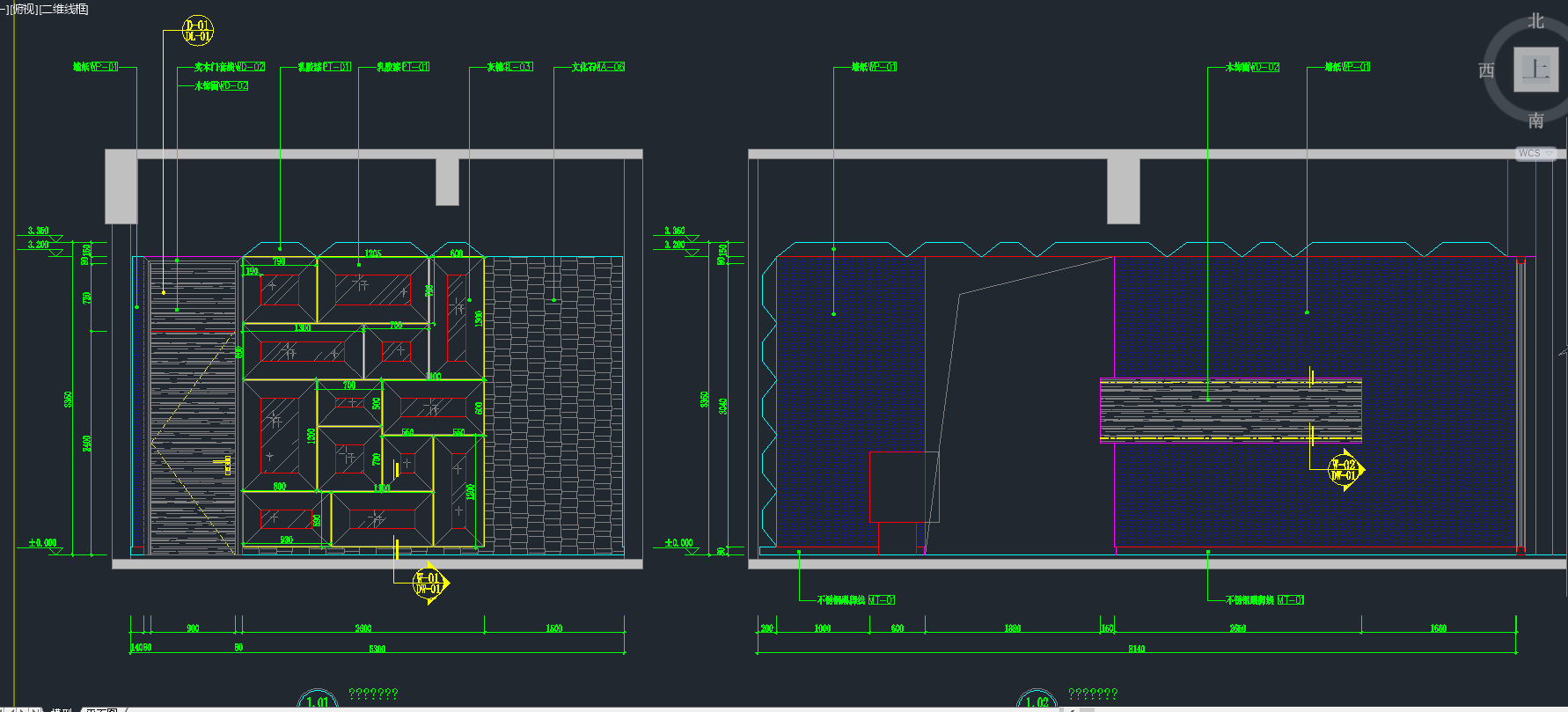
Task: Open the 二维线框 visual style menu
Action: tap(65, 9)
